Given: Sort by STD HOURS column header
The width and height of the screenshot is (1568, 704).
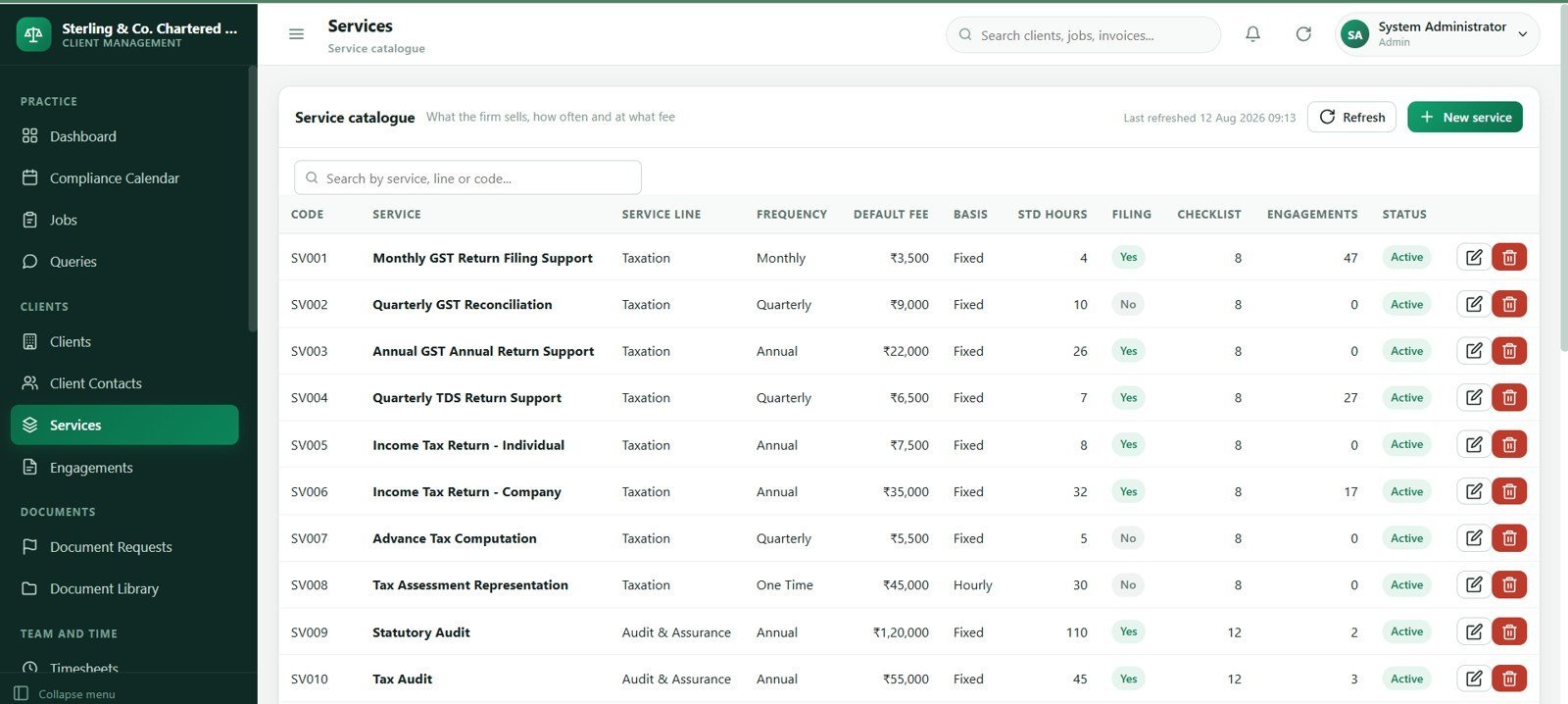Looking at the screenshot, I should click(x=1053, y=214).
